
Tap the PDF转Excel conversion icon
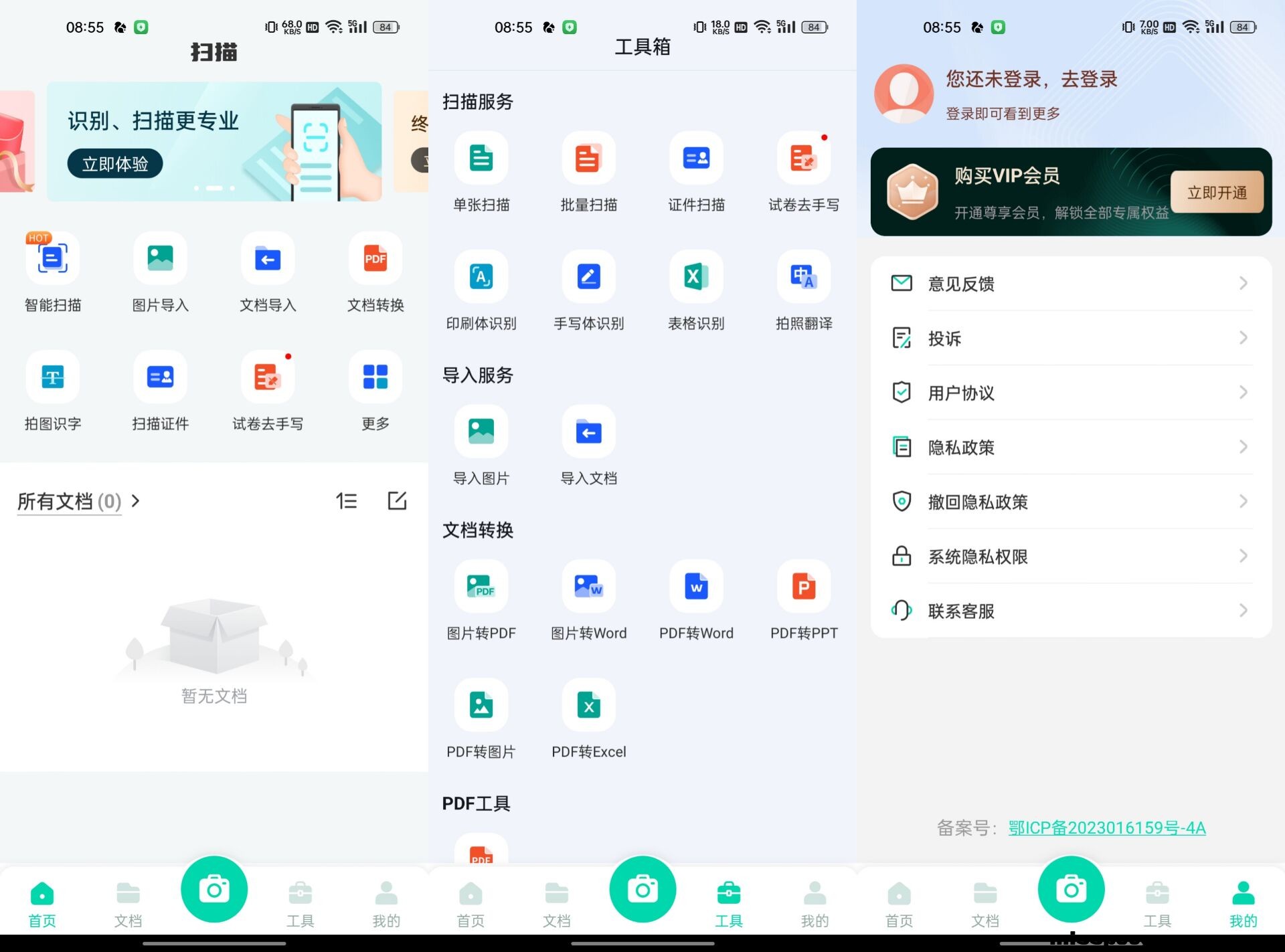(588, 705)
